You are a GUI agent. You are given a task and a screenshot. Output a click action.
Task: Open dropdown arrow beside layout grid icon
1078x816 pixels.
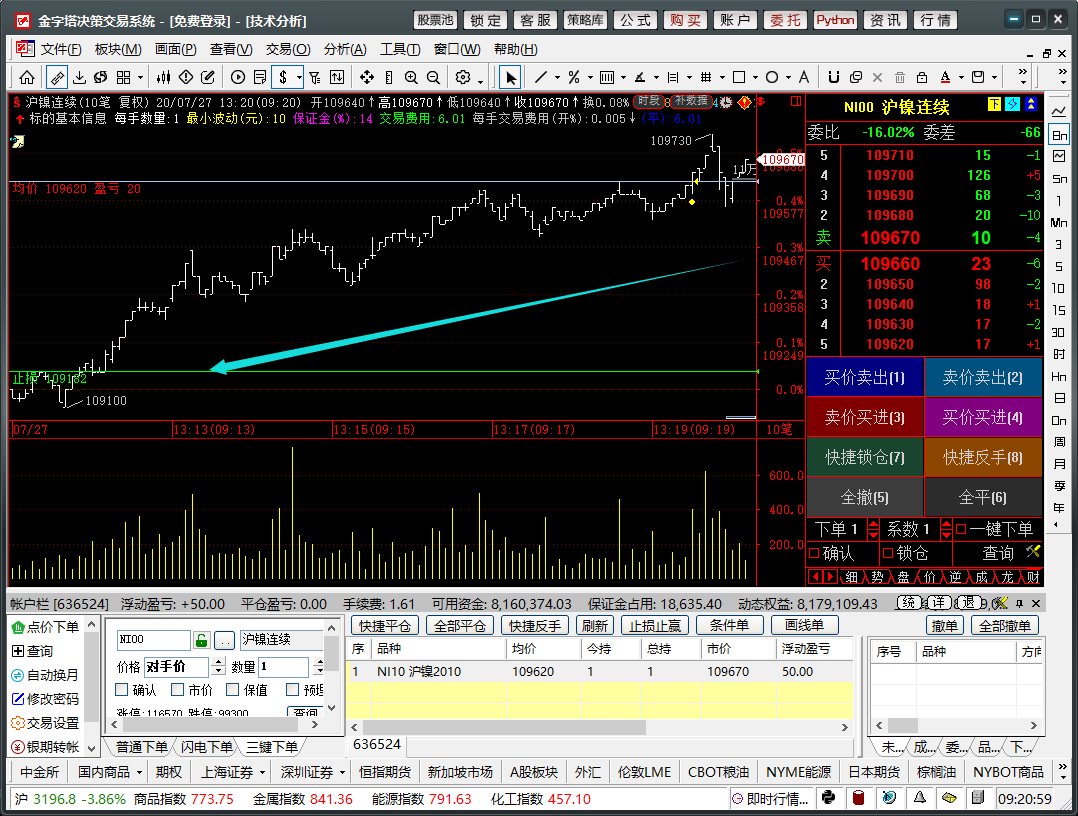point(140,78)
